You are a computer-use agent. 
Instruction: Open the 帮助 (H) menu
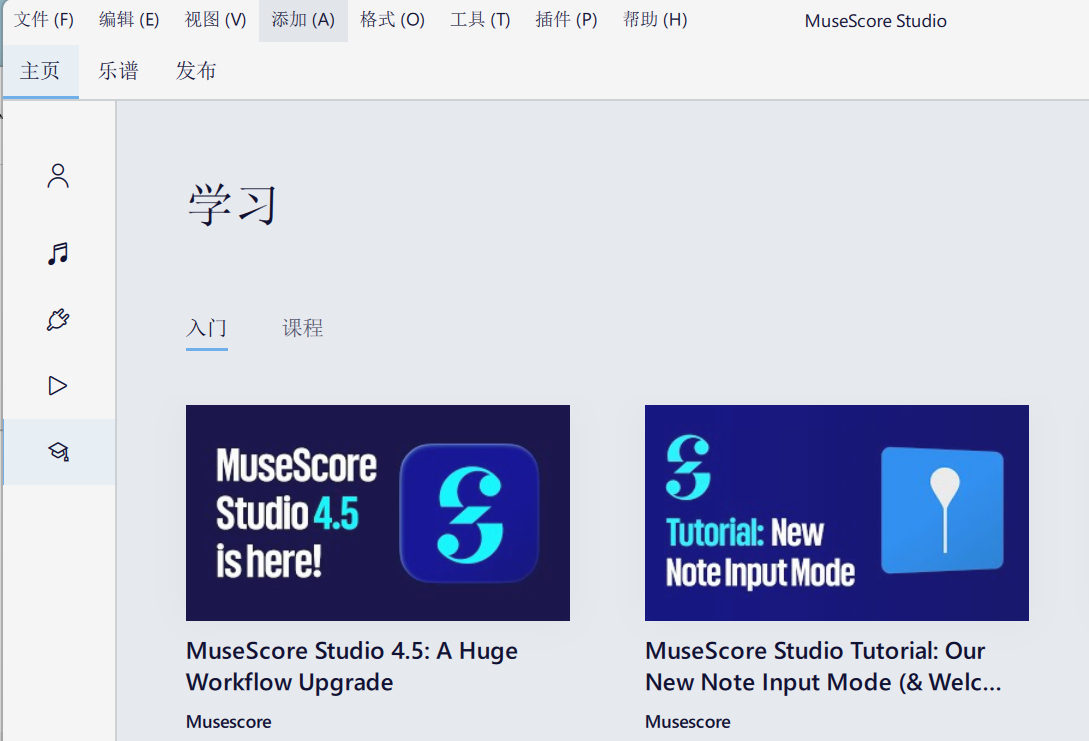pyautogui.click(x=654, y=19)
